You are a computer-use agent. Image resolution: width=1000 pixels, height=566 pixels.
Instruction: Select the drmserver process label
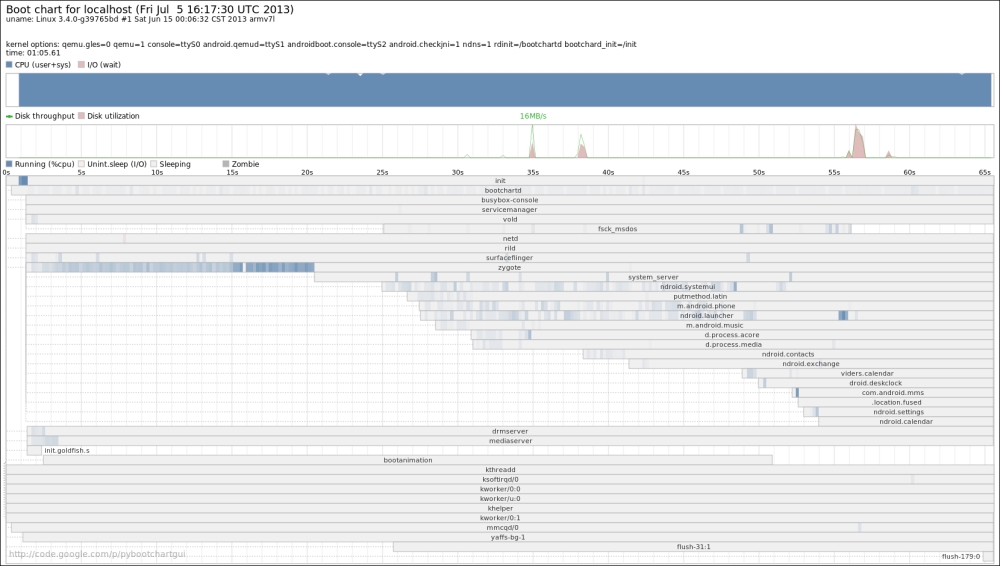510,431
